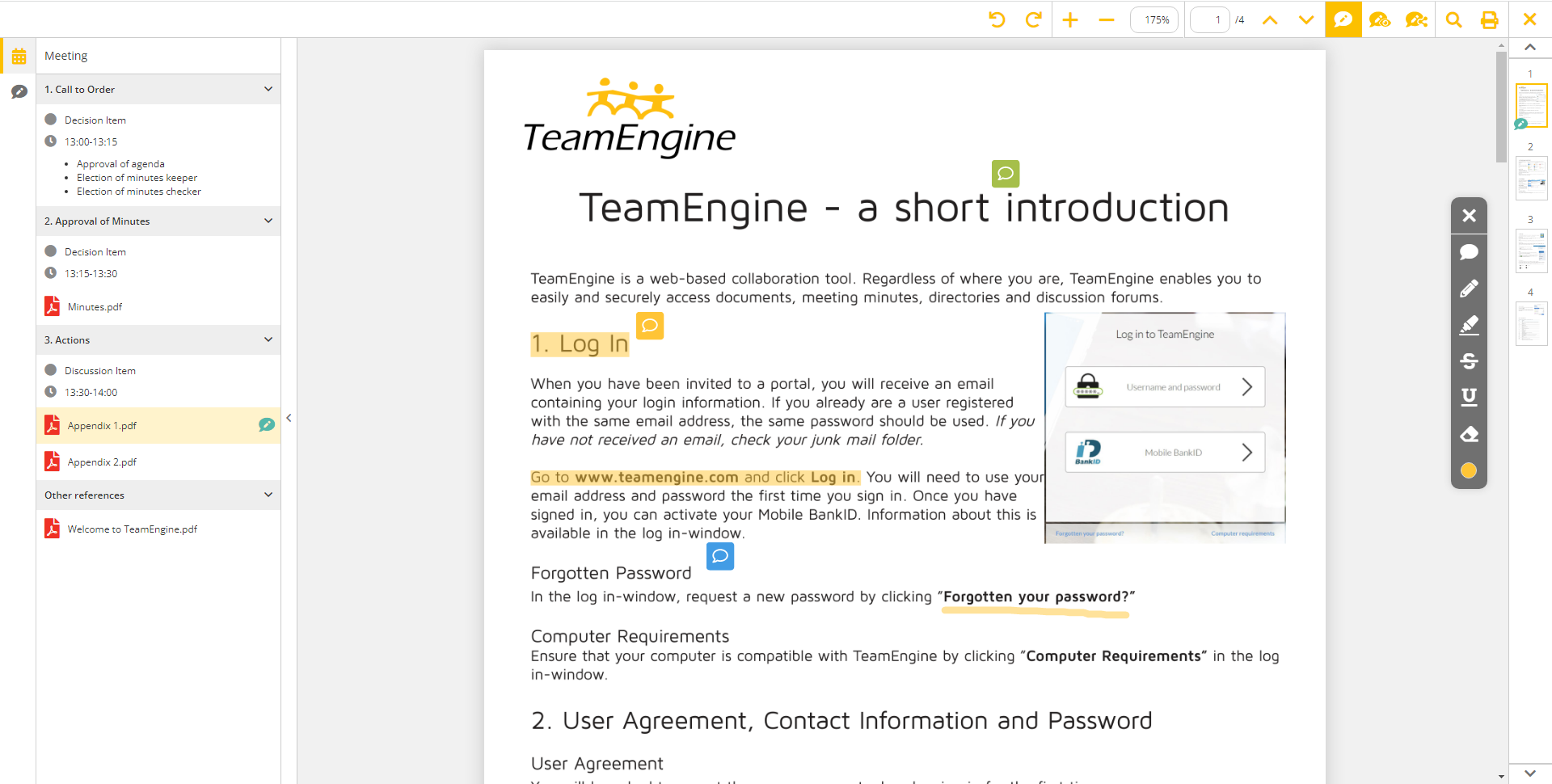Open search in document

pyautogui.click(x=1453, y=19)
